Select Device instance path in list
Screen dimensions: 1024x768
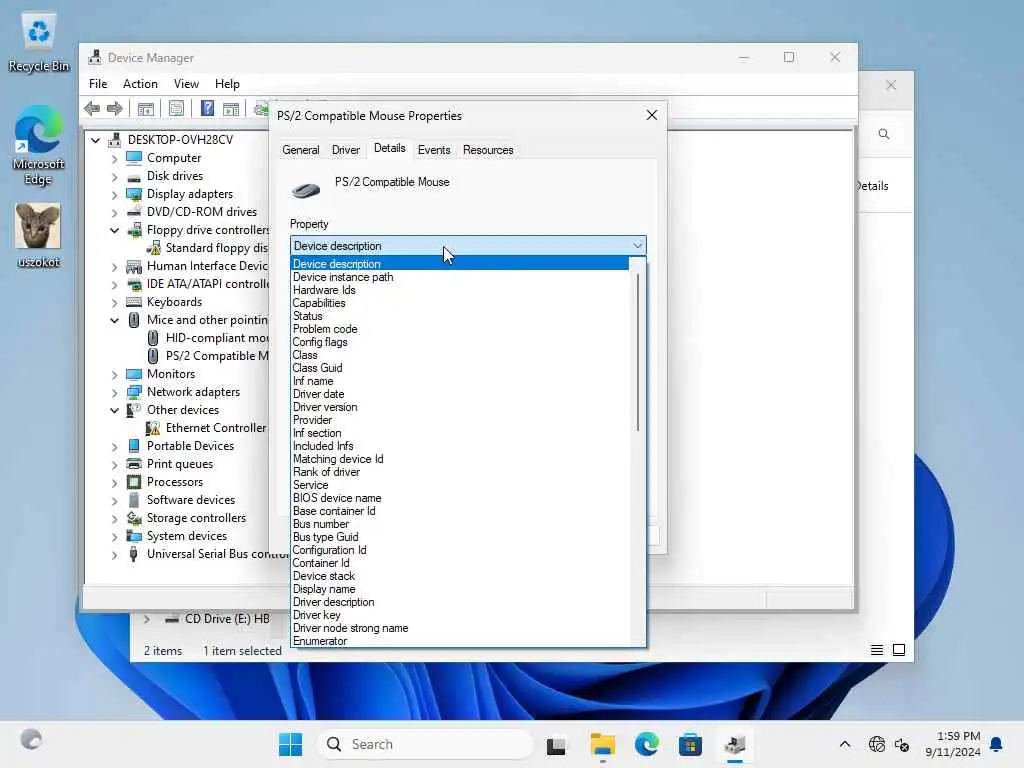[x=460, y=277]
